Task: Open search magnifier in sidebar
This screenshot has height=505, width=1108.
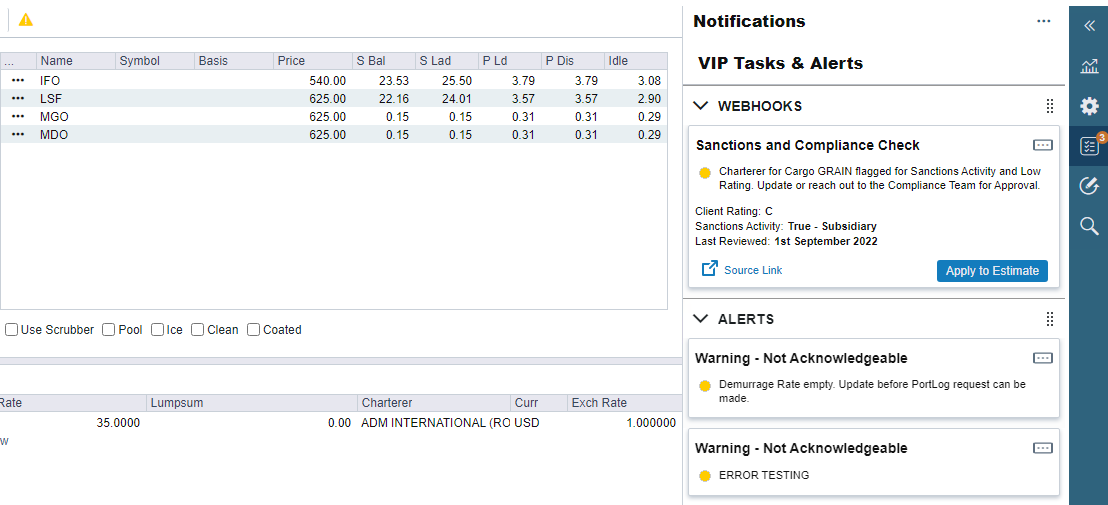Action: click(1089, 226)
